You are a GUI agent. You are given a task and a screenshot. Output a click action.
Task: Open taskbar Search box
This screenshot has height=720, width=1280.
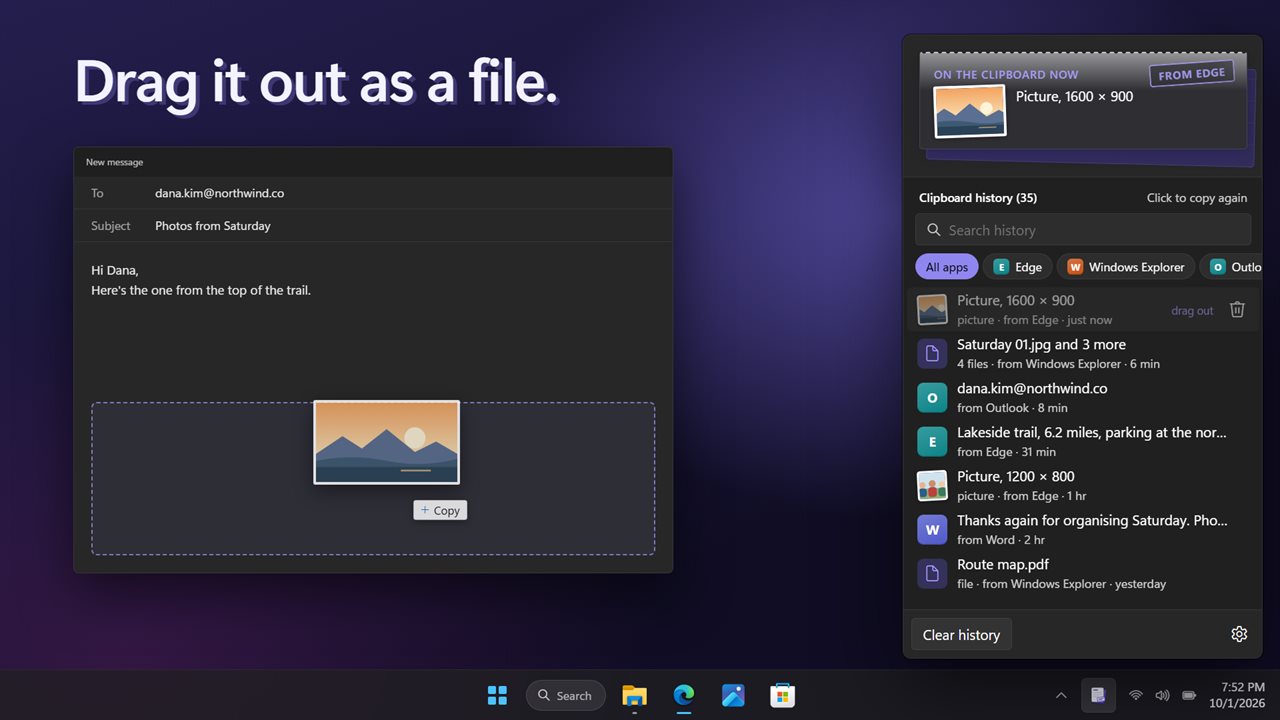(x=565, y=695)
